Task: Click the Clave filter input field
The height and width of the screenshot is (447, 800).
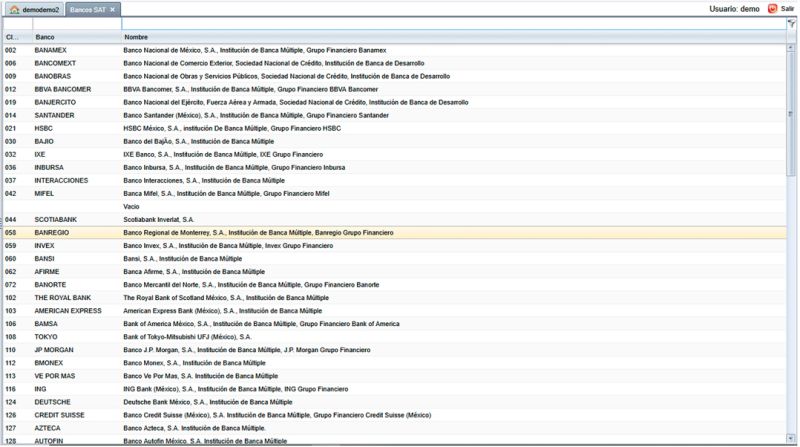Action: click(x=18, y=24)
